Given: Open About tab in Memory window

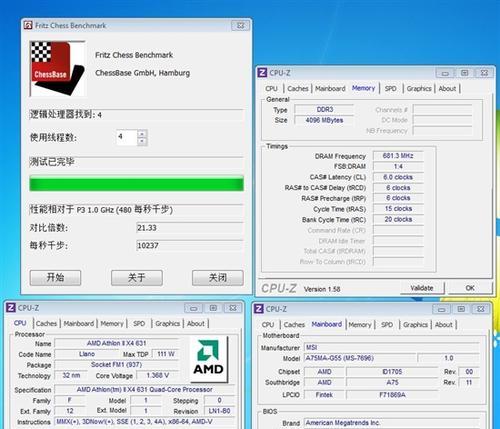Looking at the screenshot, I should coord(447,89).
